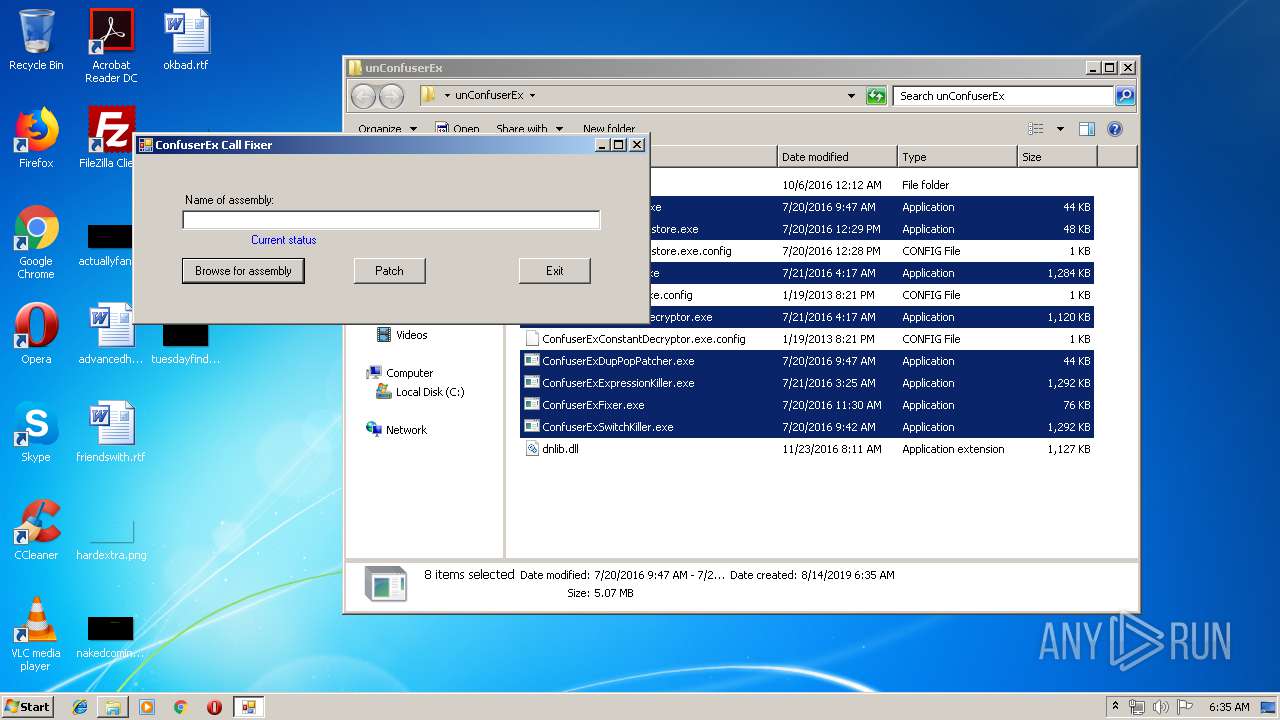Click the Exit button

(555, 271)
